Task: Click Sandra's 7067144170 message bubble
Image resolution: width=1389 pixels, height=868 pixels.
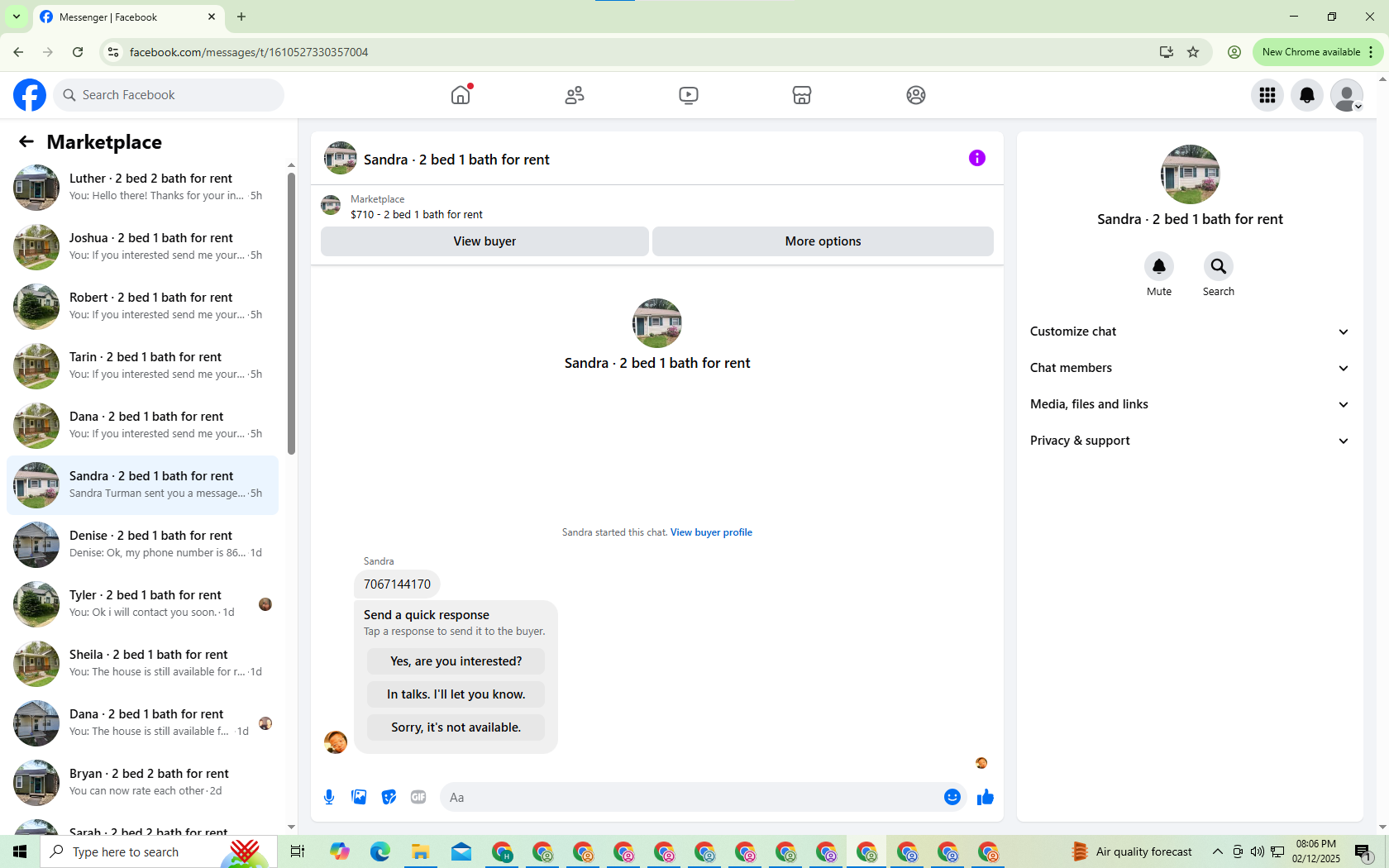Action: tap(397, 584)
